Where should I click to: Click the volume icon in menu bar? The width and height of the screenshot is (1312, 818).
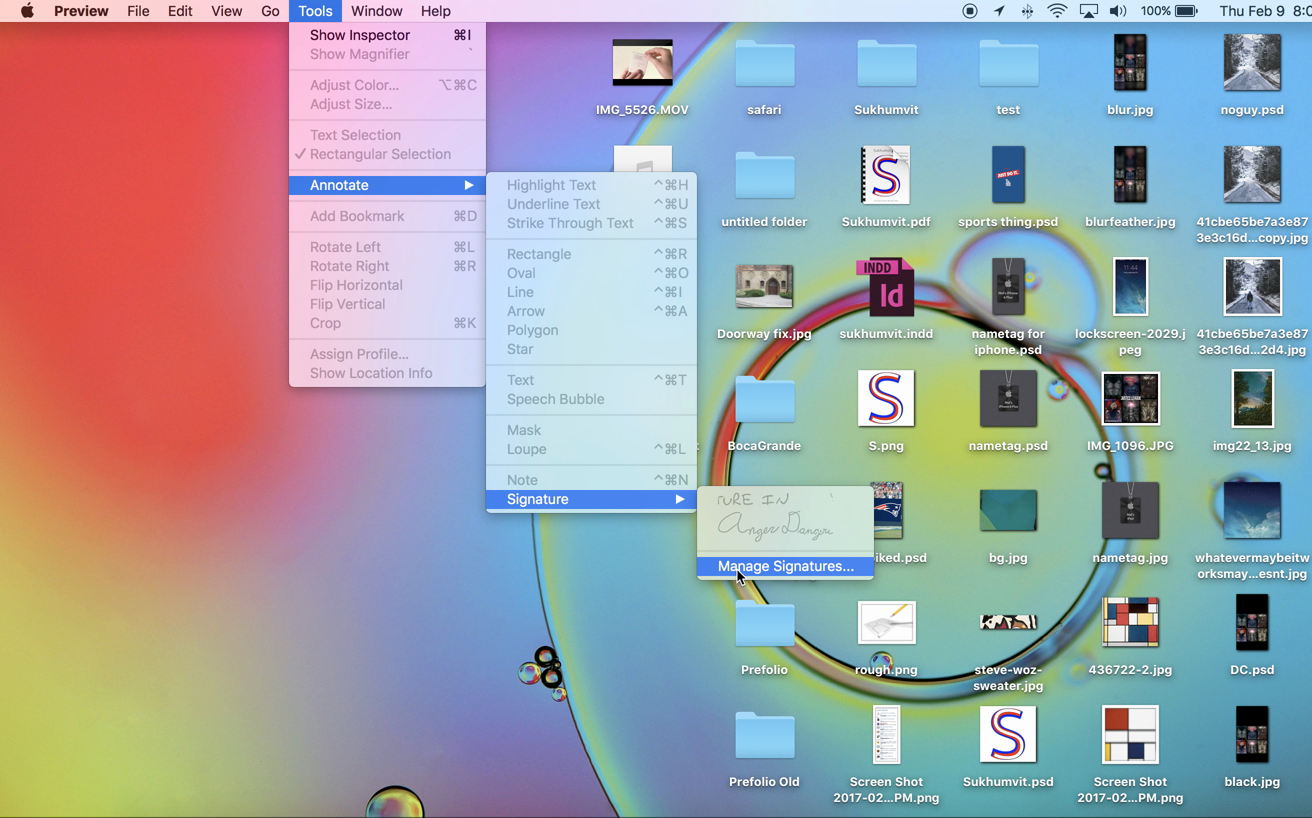(x=1118, y=11)
